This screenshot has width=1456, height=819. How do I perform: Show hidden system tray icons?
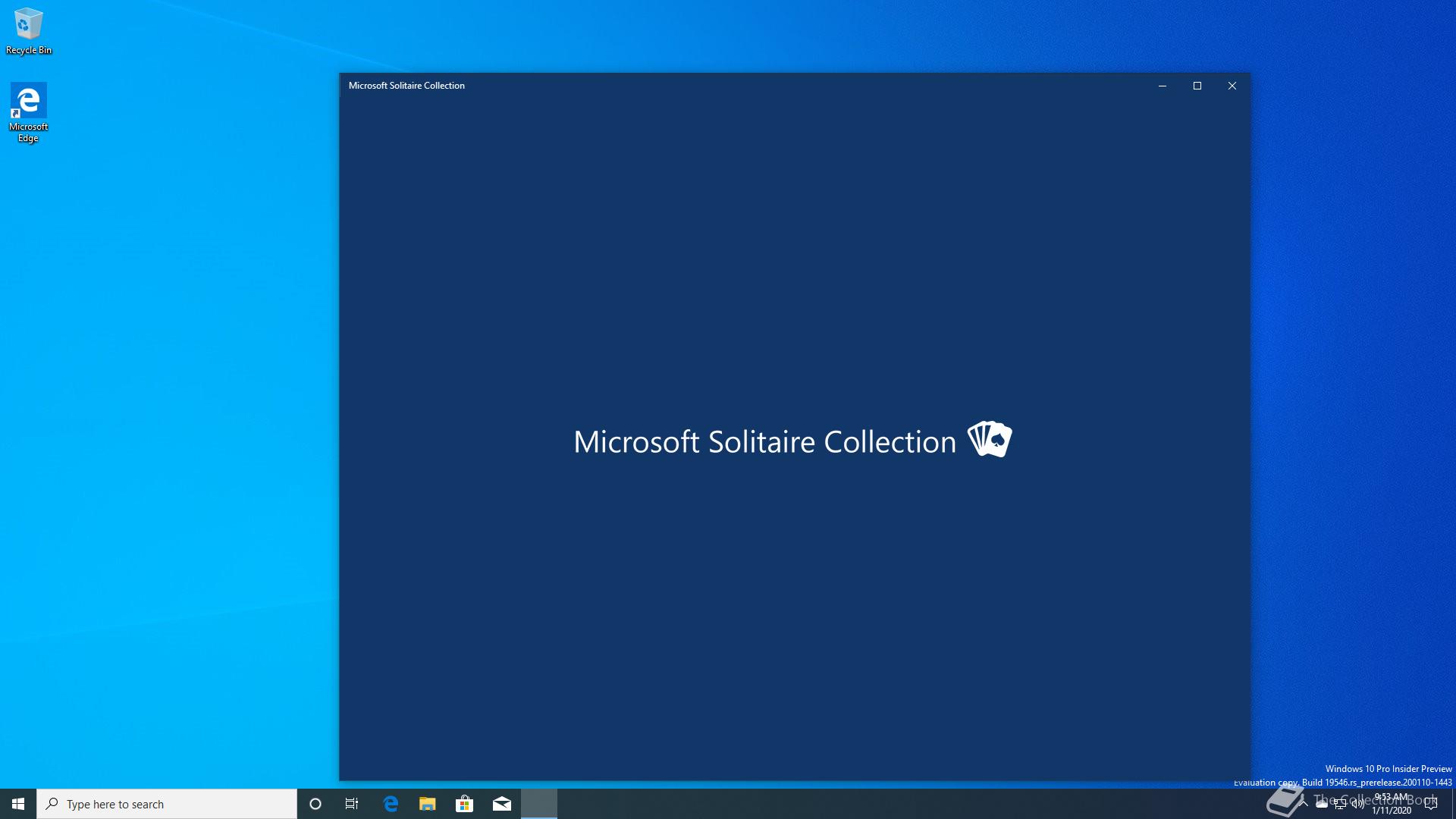tap(1304, 804)
